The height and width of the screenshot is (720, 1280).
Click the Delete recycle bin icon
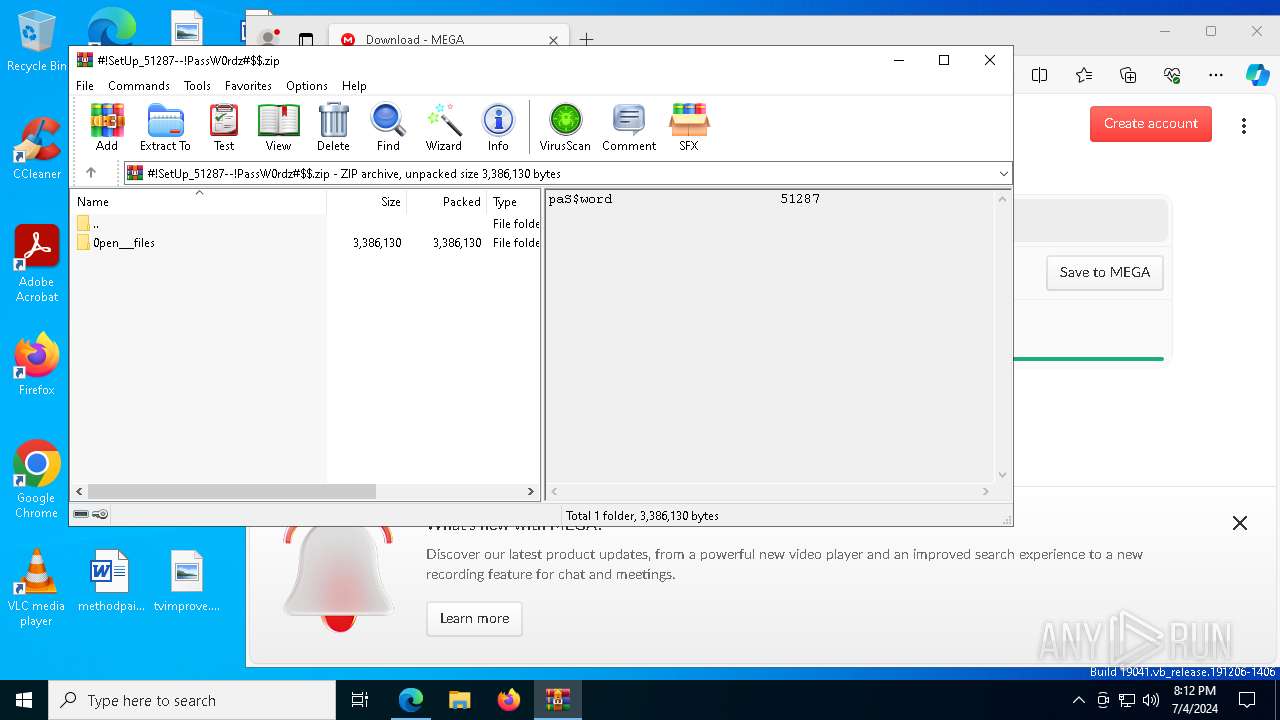click(x=333, y=127)
